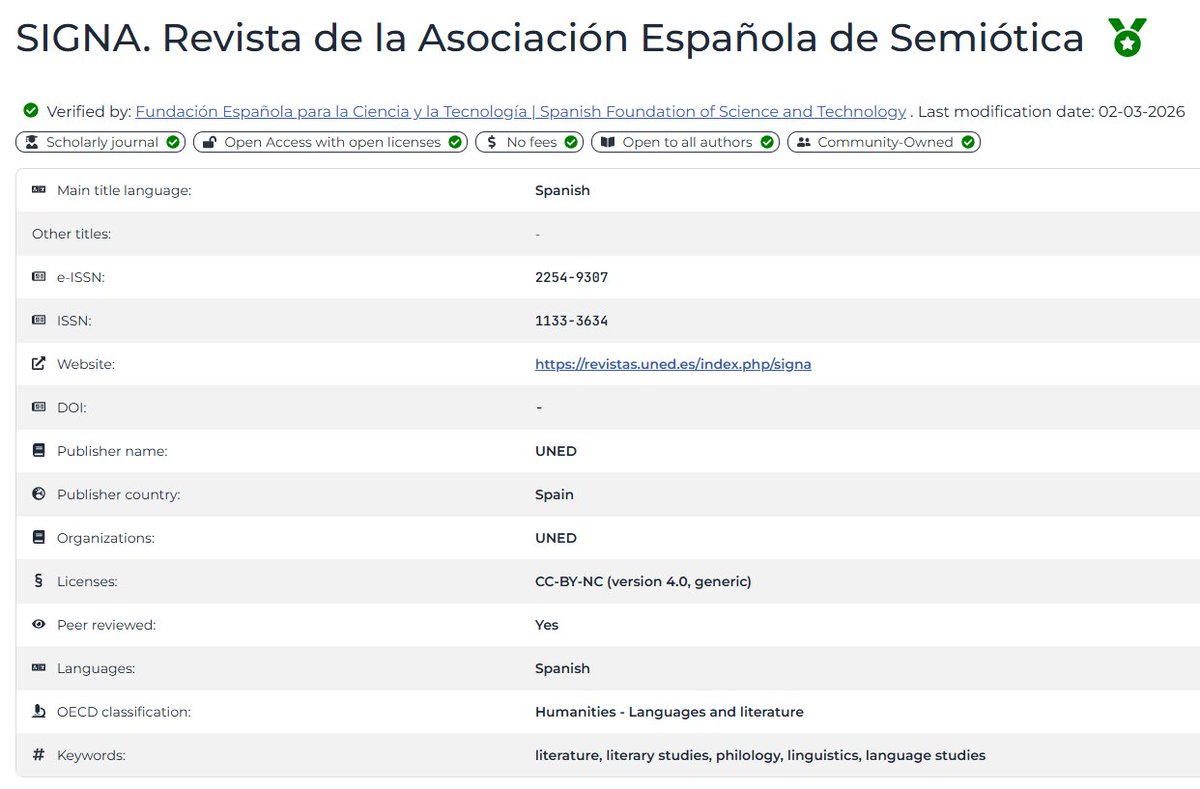Click the open padlock icon in the Open Access badge

point(209,142)
